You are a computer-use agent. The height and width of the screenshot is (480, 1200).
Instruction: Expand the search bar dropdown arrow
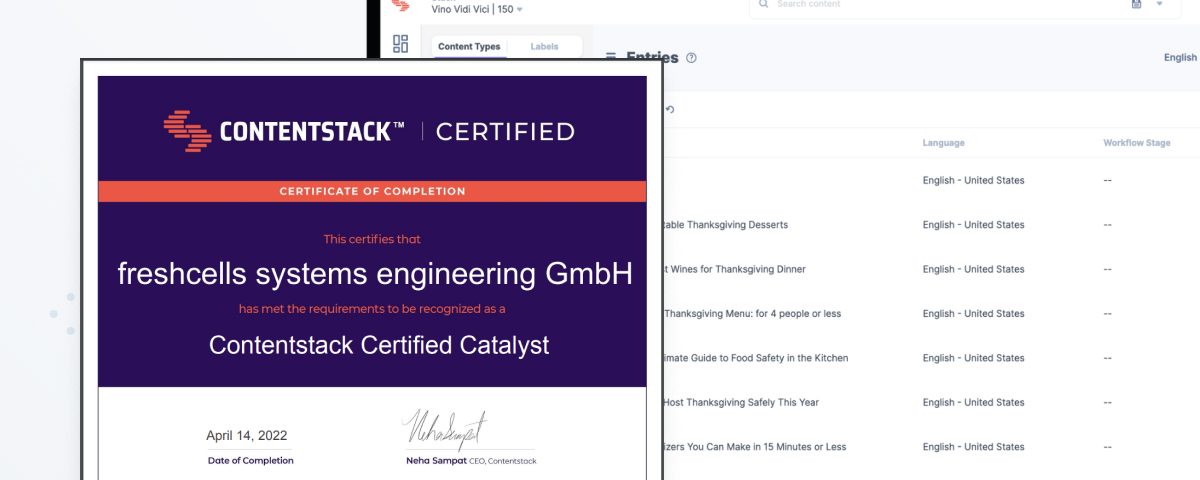[x=1160, y=4]
